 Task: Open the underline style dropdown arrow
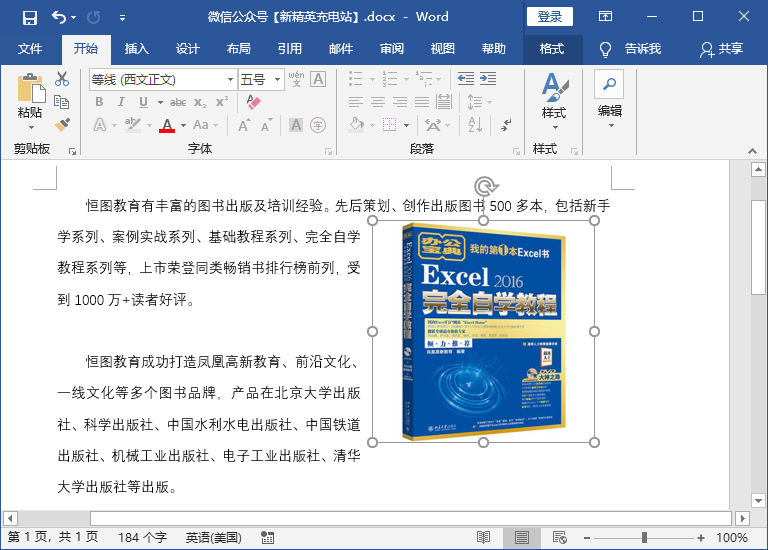[160, 102]
